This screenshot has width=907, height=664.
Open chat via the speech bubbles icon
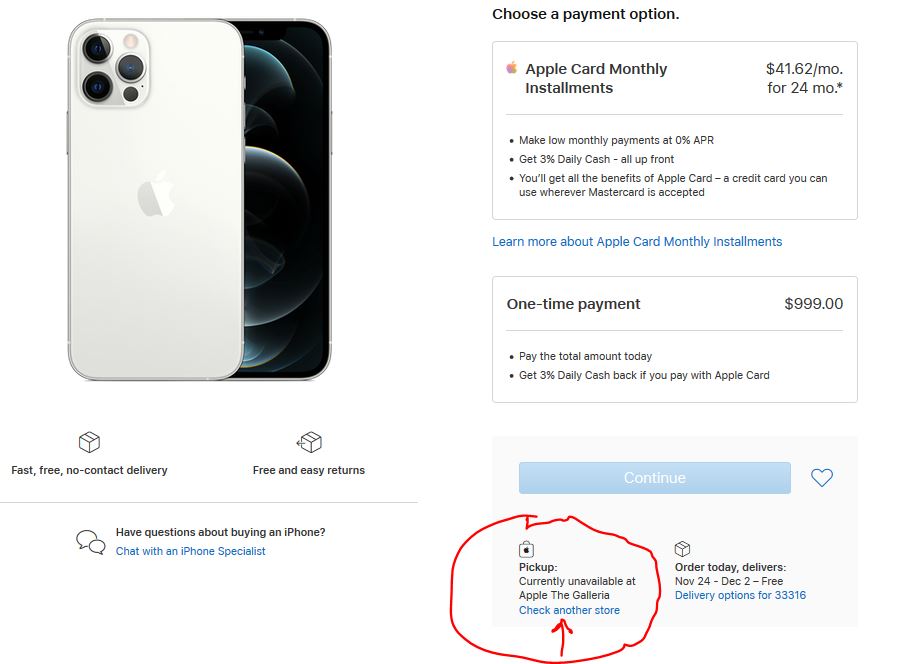pos(89,540)
